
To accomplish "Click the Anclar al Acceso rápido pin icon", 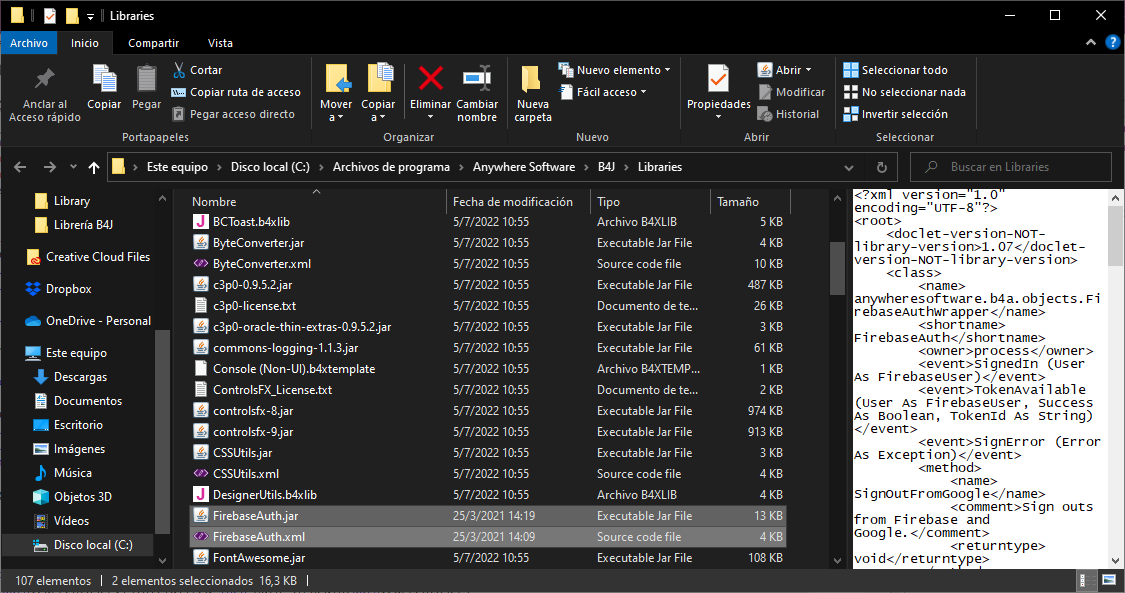I will pos(44,77).
